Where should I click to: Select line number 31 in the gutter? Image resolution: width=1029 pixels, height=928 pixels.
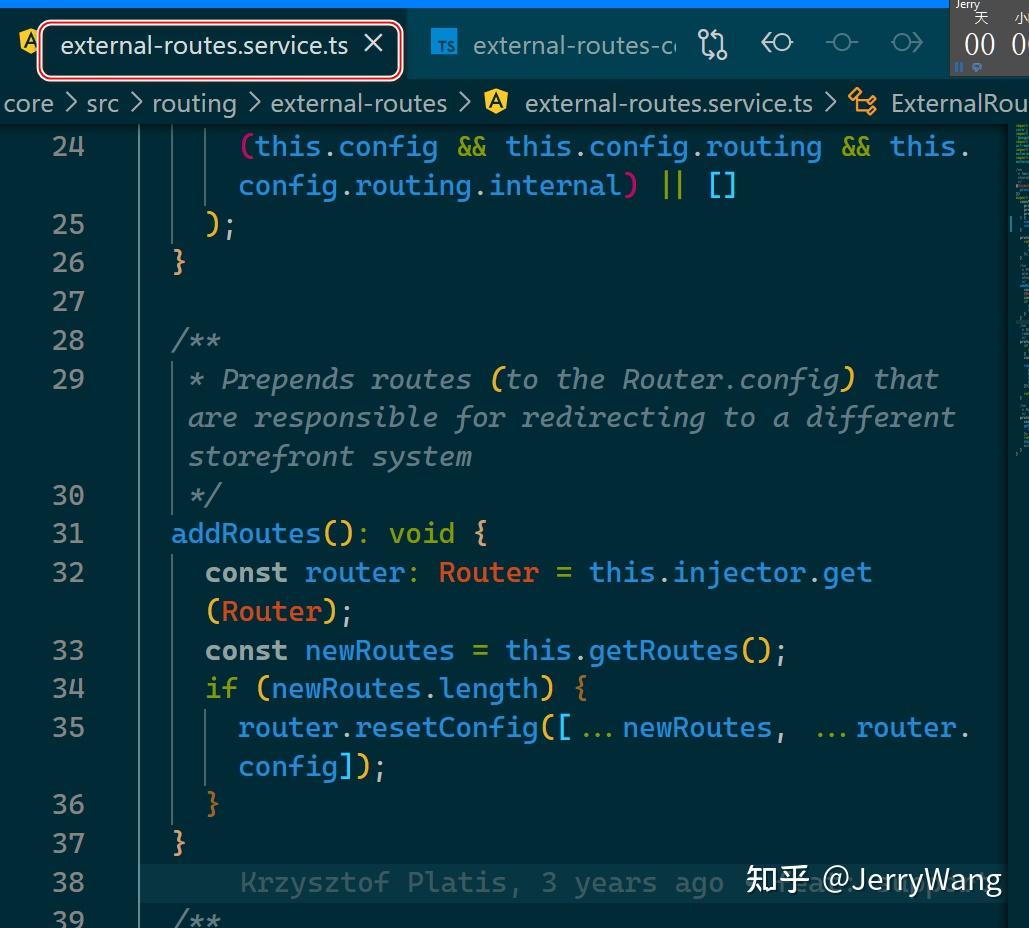(68, 534)
